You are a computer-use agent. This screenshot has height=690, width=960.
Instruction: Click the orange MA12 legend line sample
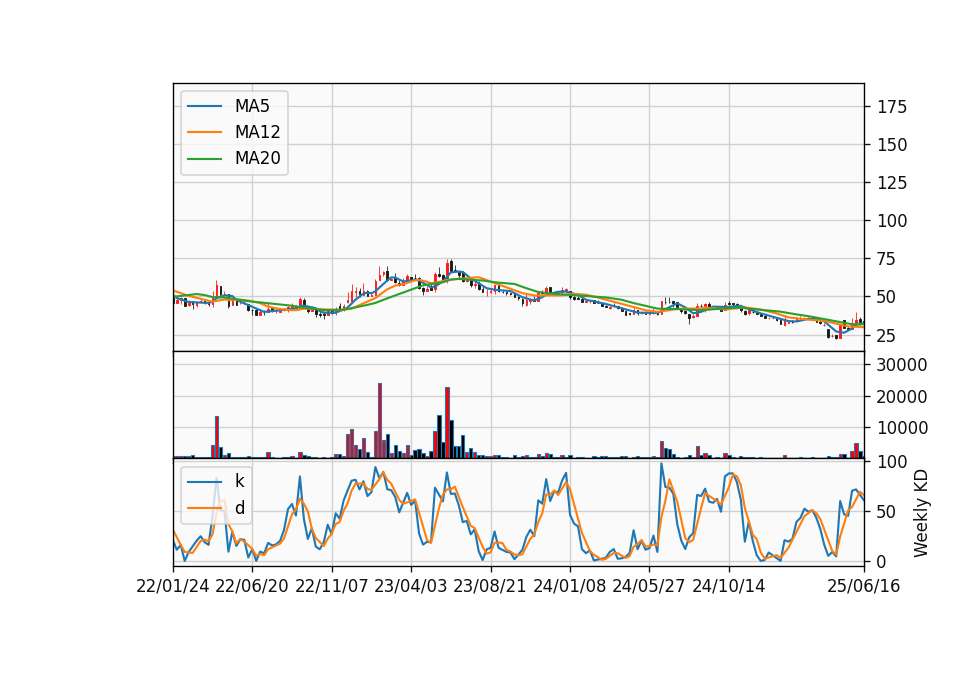204,132
